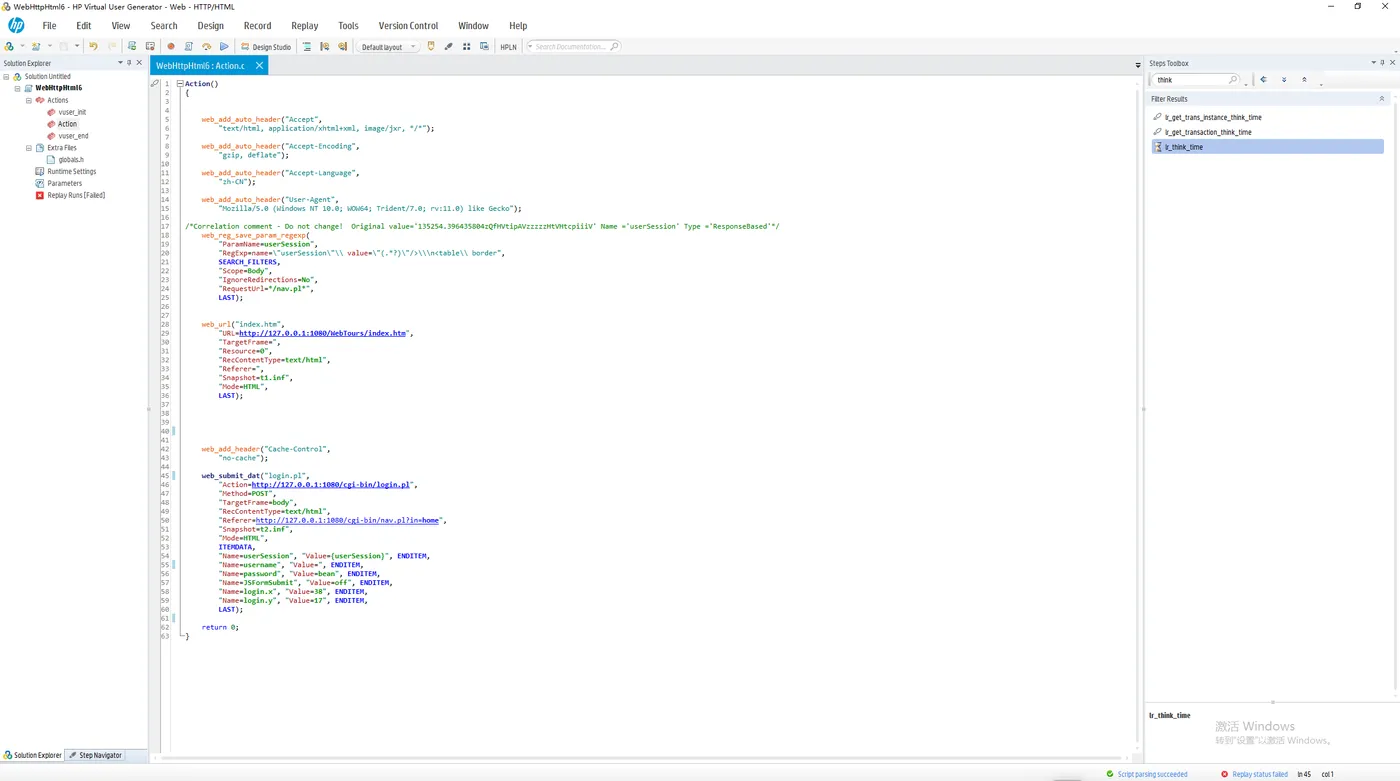Viewport: 1400px width, 781px height.
Task: Click the pencil-shaped toolbar icon
Action: [x=448, y=46]
